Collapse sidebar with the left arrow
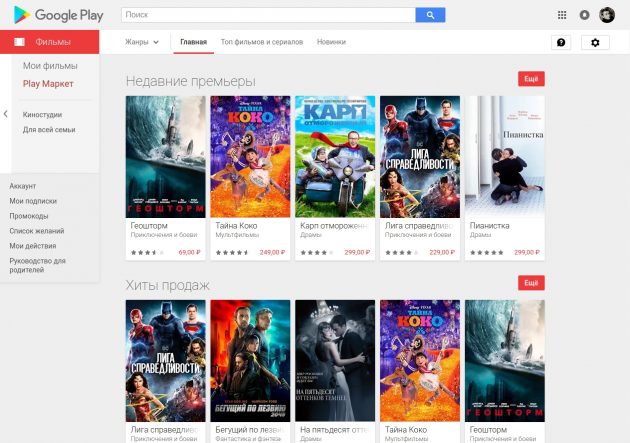 [6, 114]
